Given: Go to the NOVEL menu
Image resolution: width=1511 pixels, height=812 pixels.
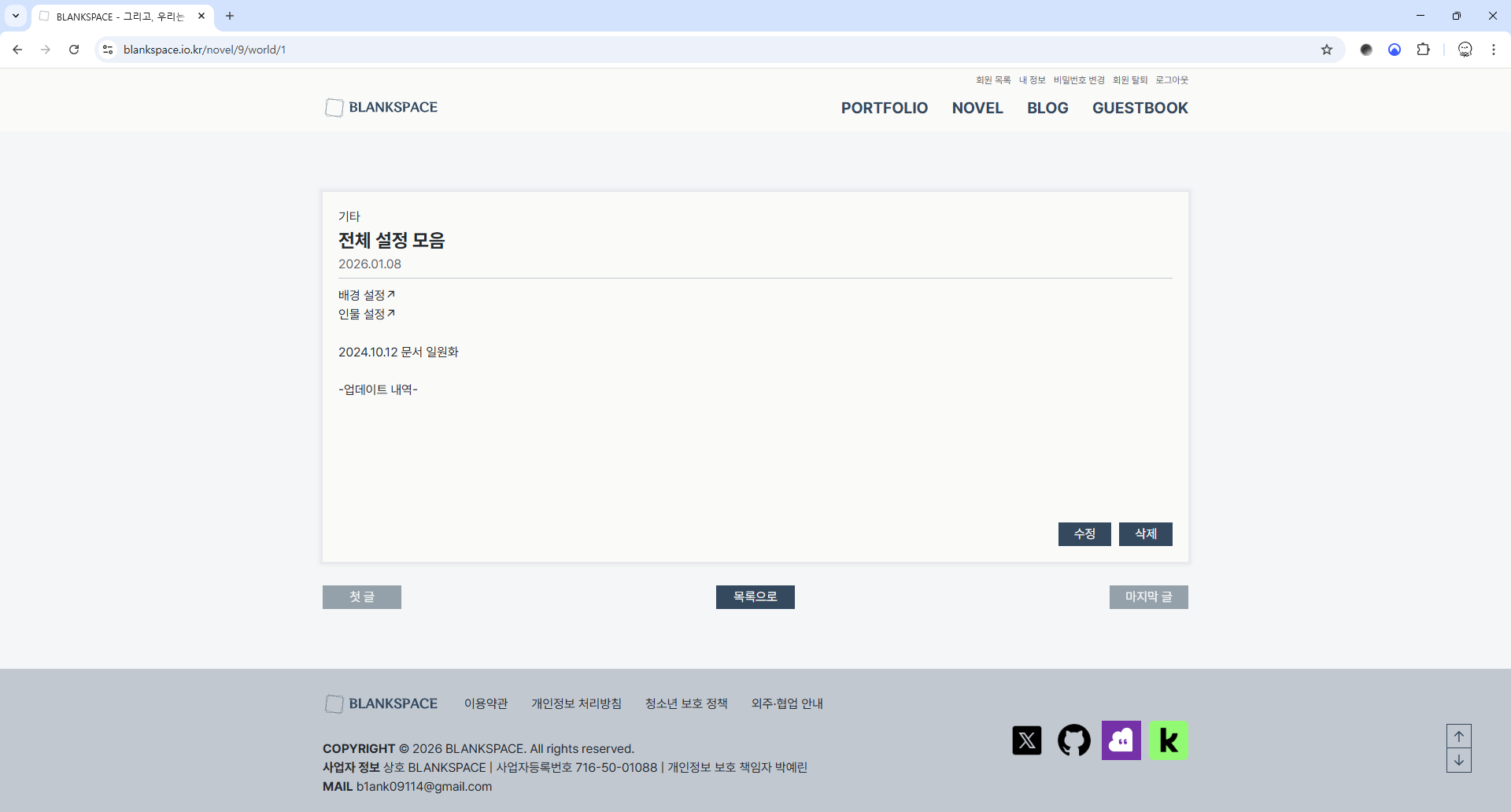Looking at the screenshot, I should coord(977,108).
